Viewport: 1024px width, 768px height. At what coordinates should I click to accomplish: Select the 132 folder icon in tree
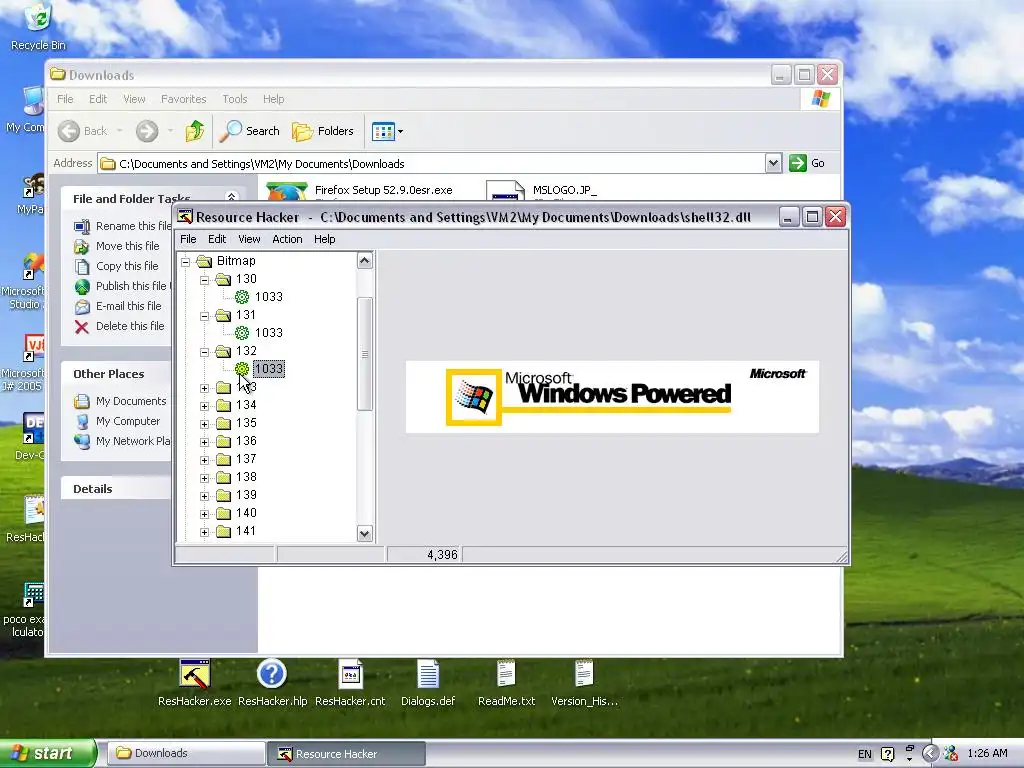click(x=223, y=351)
